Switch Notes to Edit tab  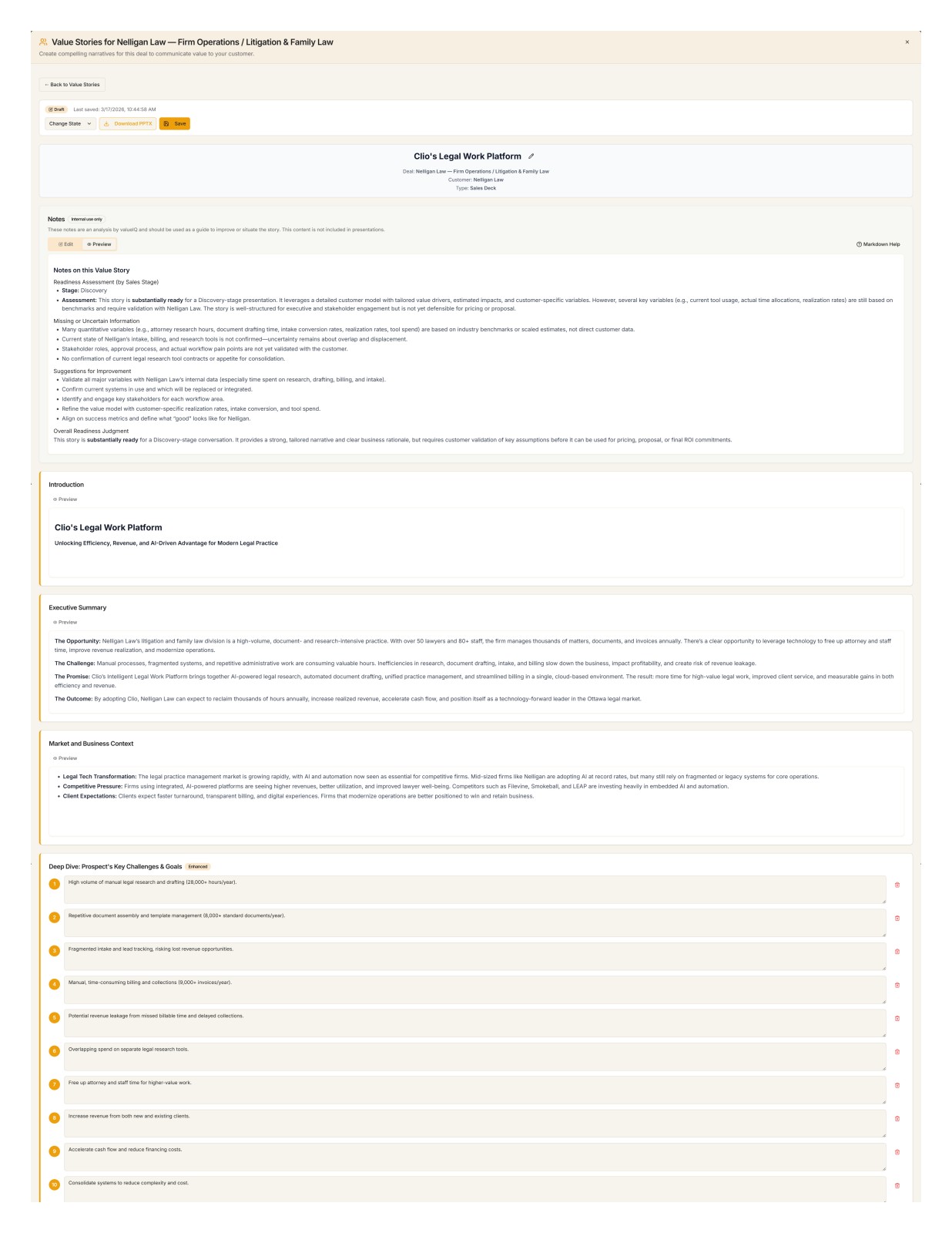tap(66, 244)
